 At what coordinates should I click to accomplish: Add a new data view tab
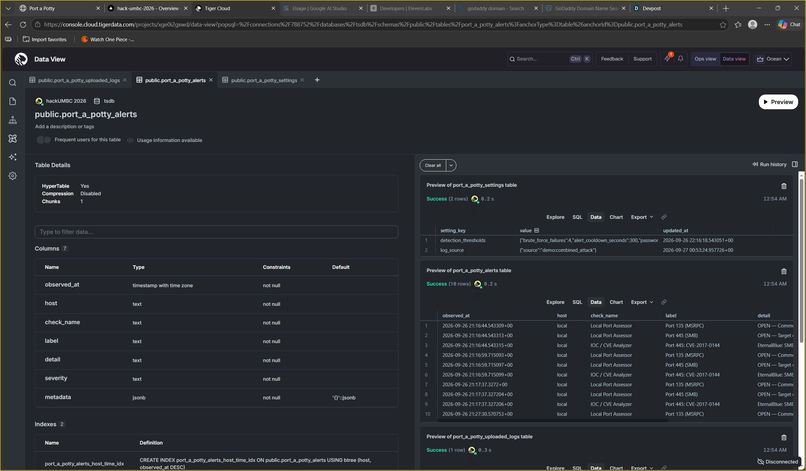point(317,80)
